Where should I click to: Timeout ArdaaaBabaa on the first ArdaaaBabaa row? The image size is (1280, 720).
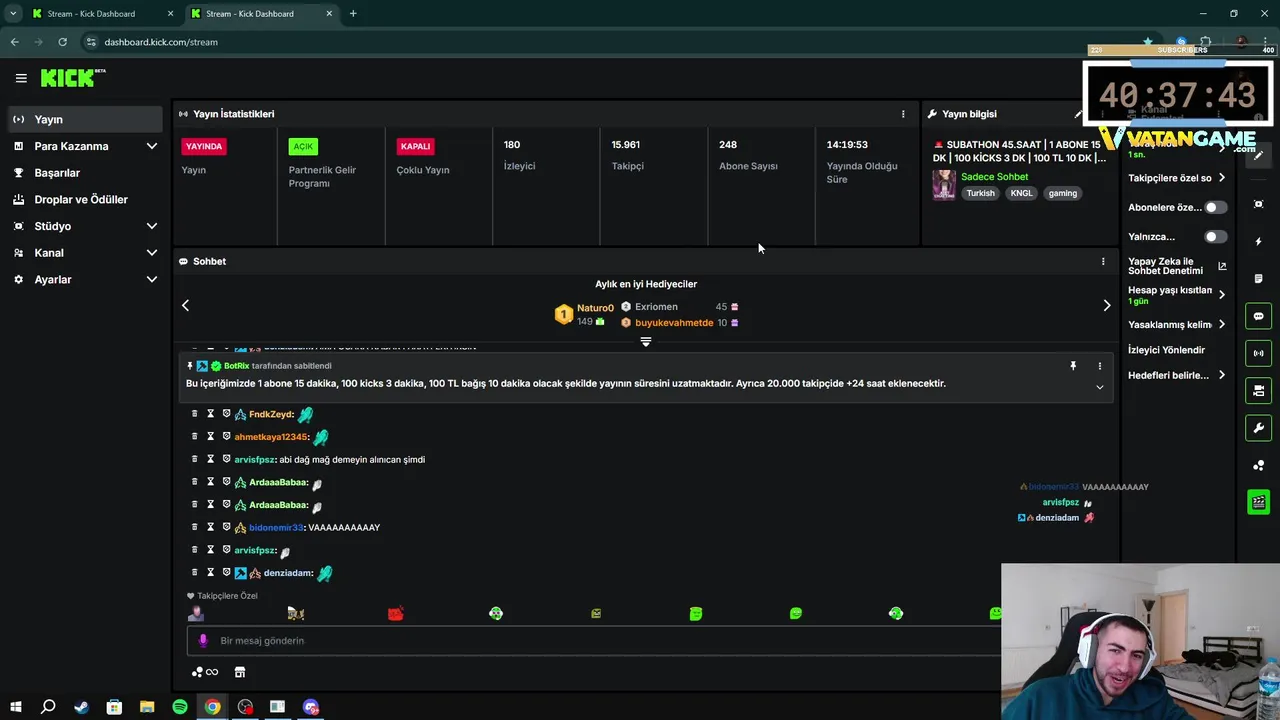point(211,482)
